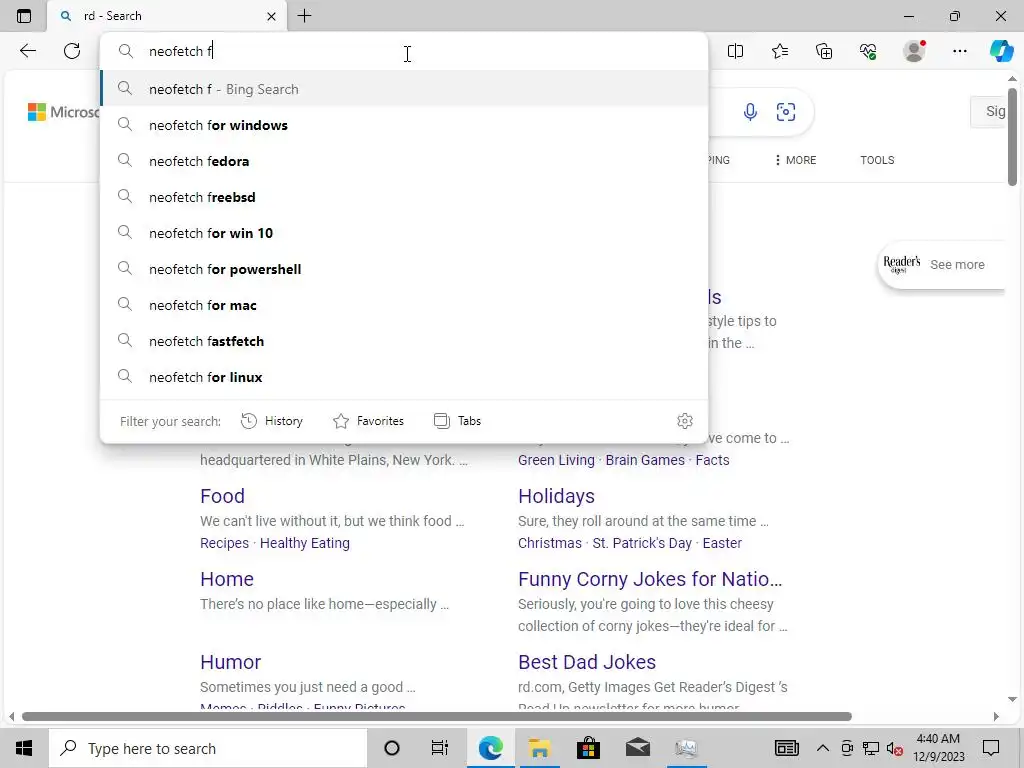Open the Recipes sublink
This screenshot has width=1024, height=768.
click(224, 543)
